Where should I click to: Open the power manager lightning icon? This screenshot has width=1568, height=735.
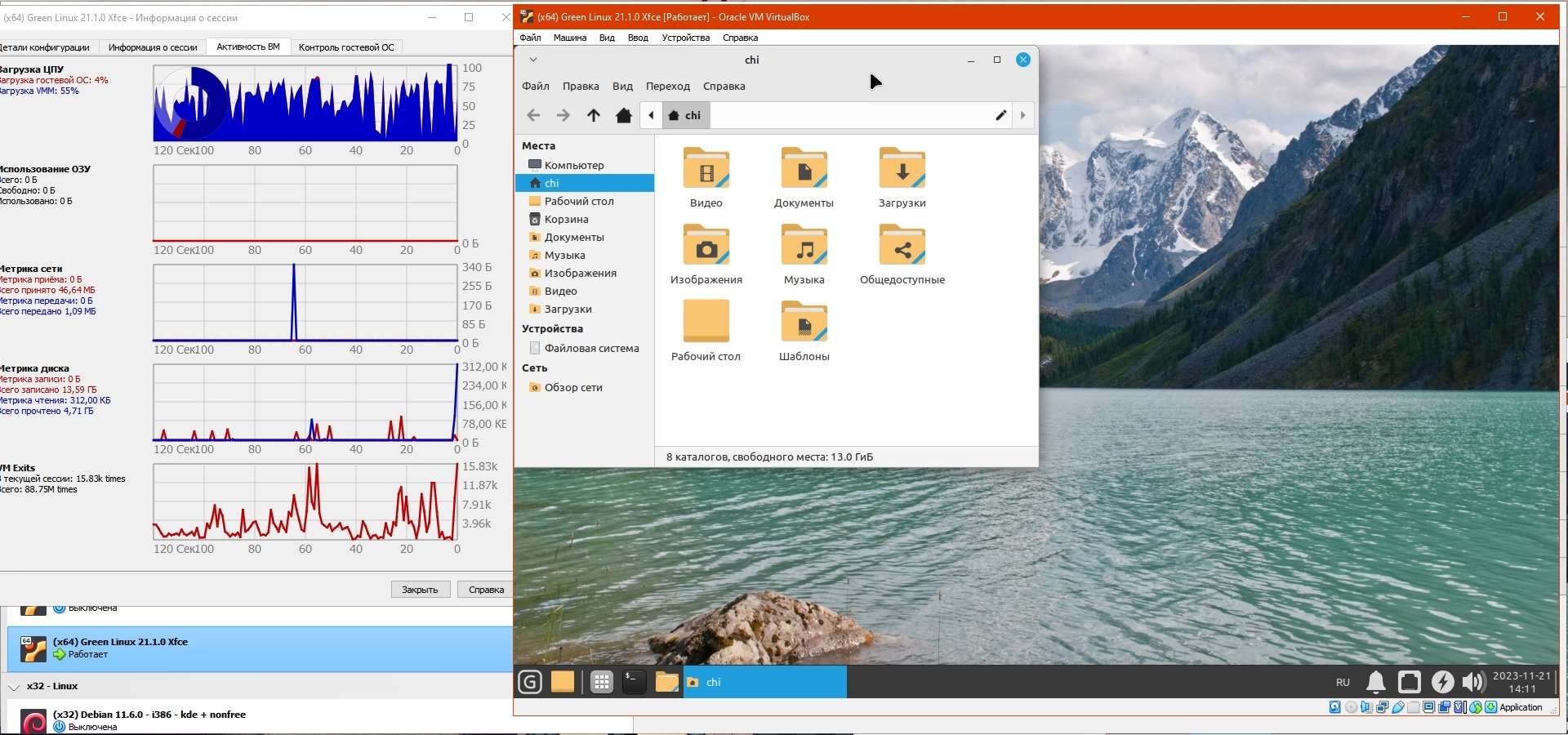pos(1442,682)
